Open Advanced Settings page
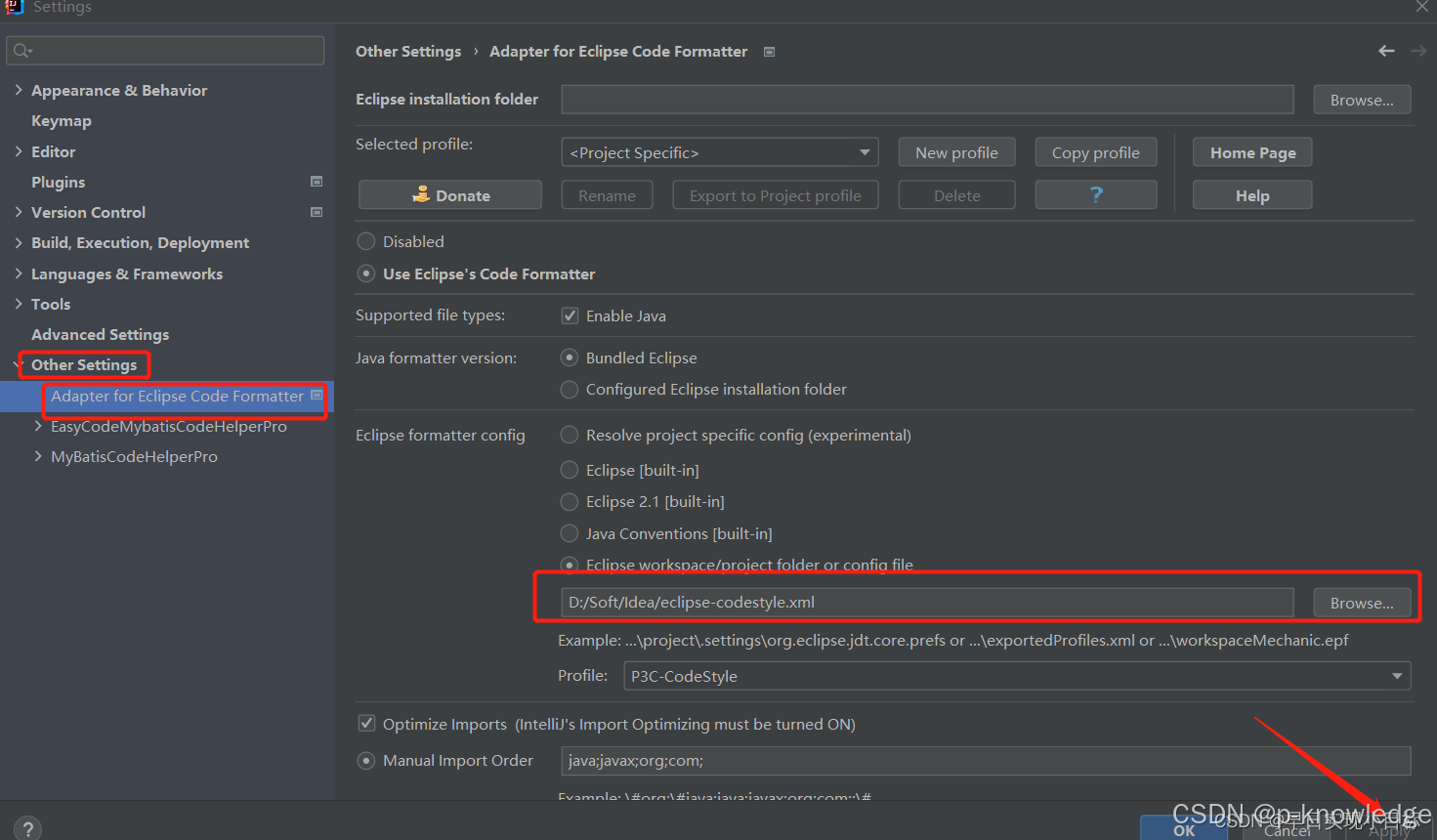The image size is (1437, 840). click(101, 334)
